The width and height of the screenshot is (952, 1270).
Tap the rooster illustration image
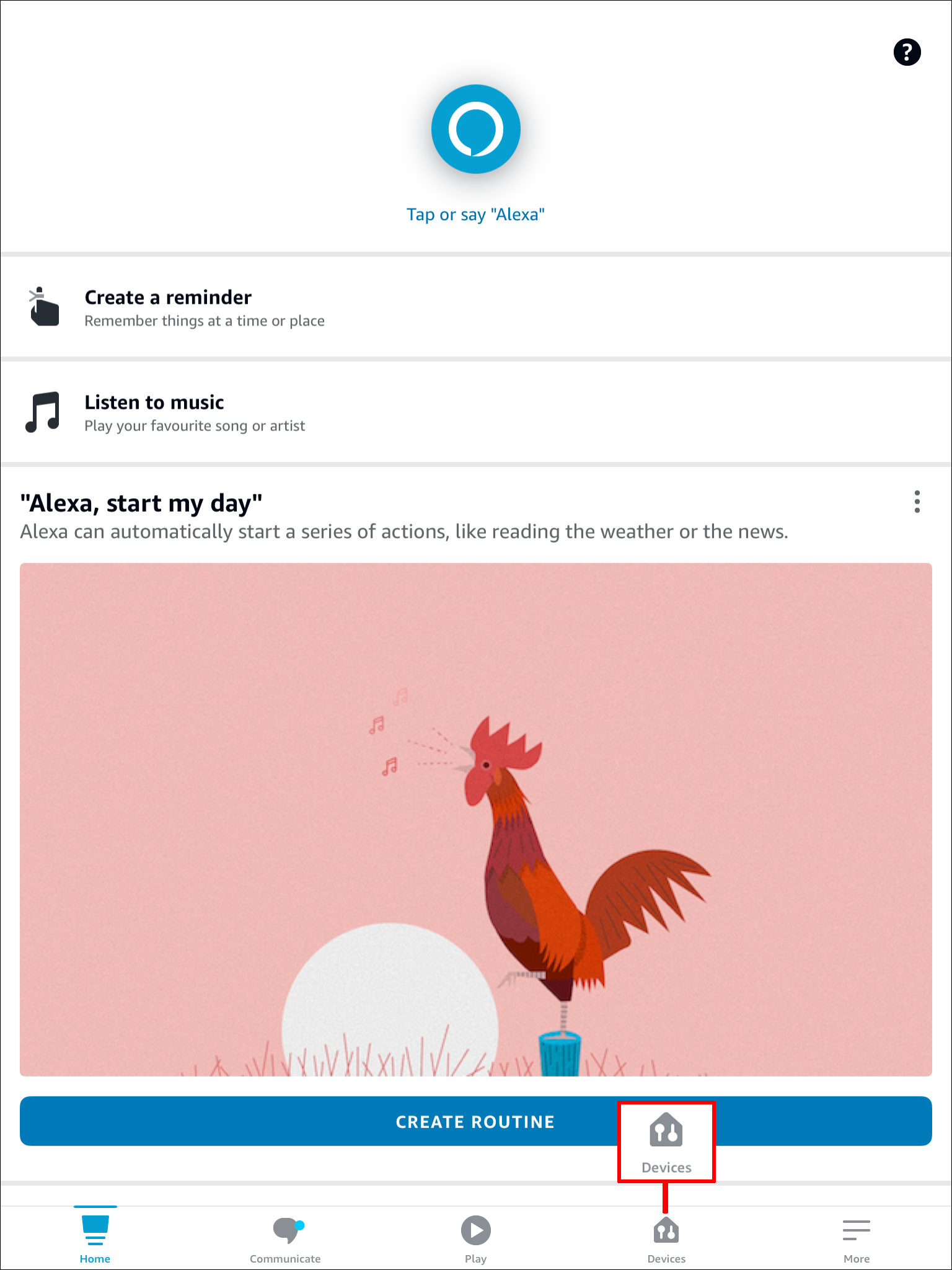(x=476, y=819)
